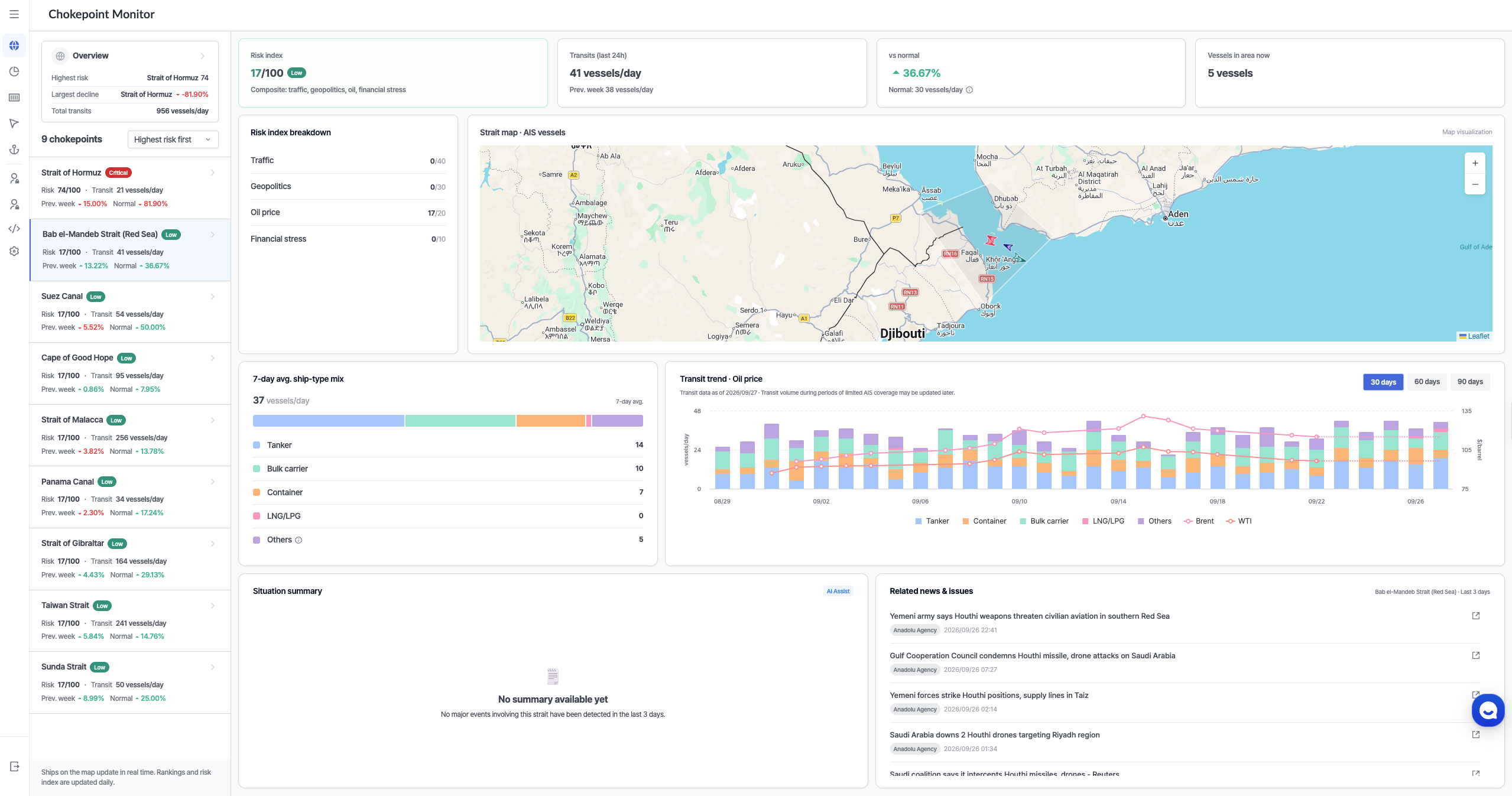Open the shipping container sidebar icon
The height and width of the screenshot is (796, 1512).
coord(14,98)
